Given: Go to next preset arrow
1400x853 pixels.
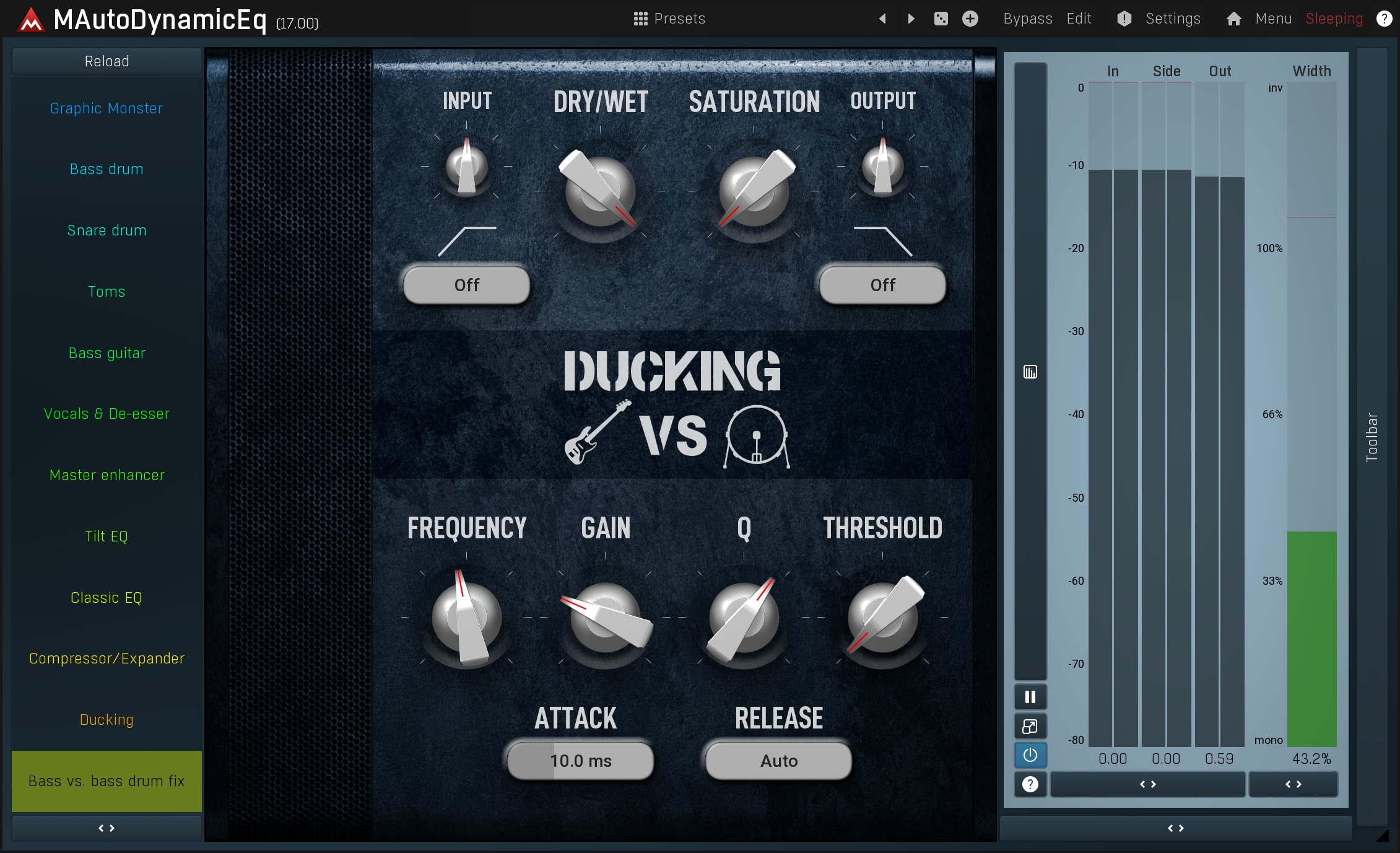Looking at the screenshot, I should [x=911, y=19].
